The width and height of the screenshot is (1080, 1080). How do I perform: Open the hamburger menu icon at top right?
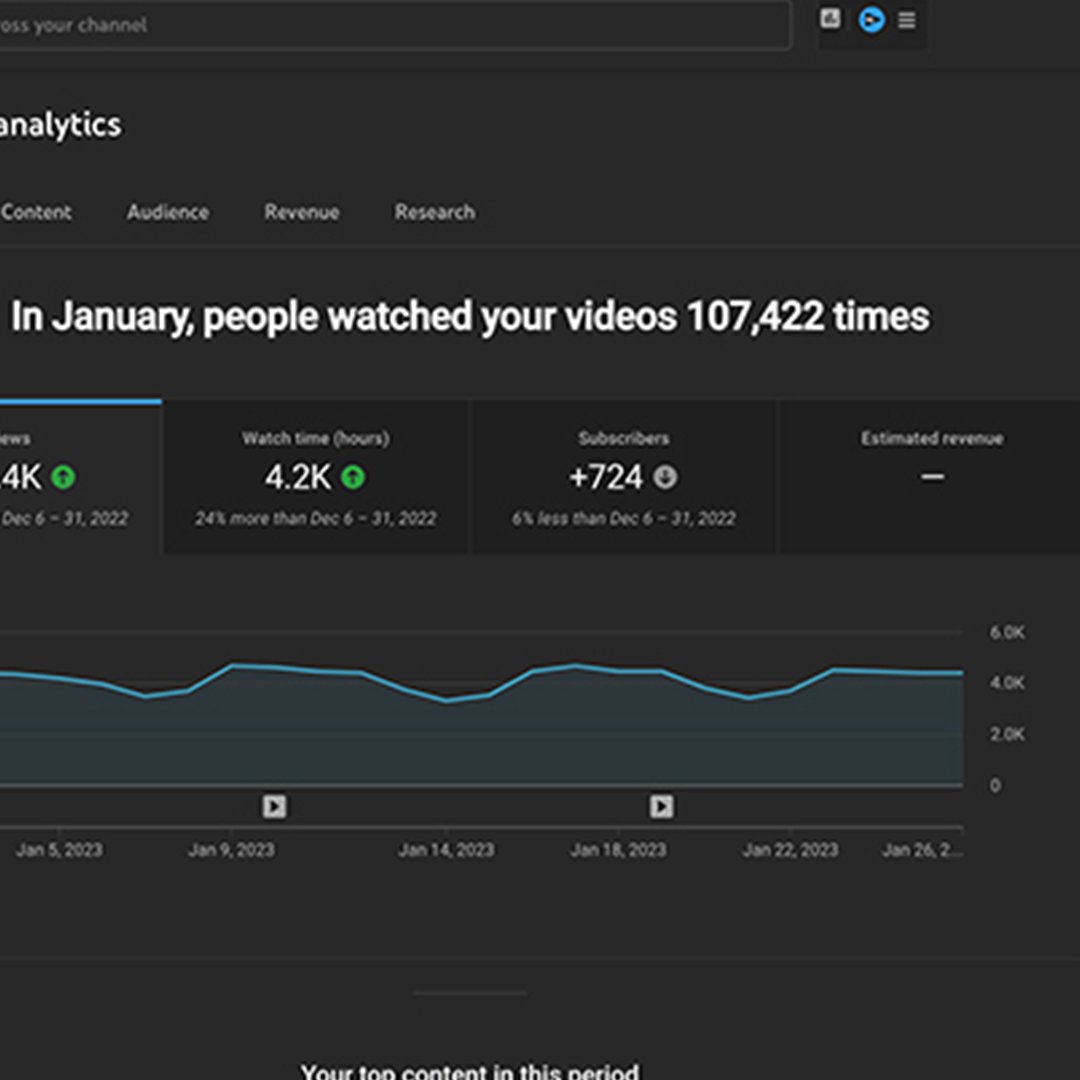click(906, 20)
